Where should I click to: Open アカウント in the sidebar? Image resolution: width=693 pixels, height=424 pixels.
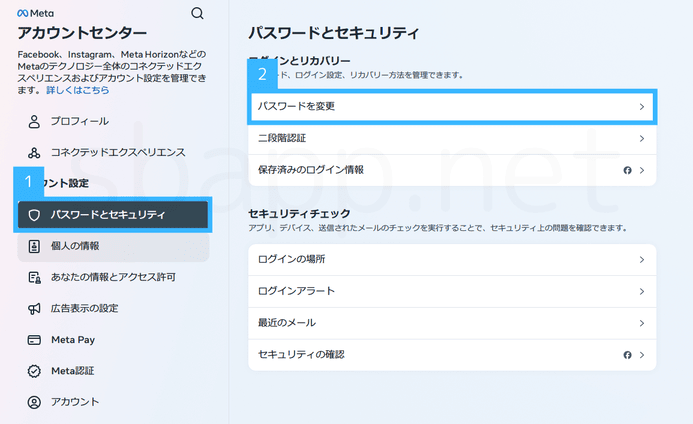coord(113,402)
